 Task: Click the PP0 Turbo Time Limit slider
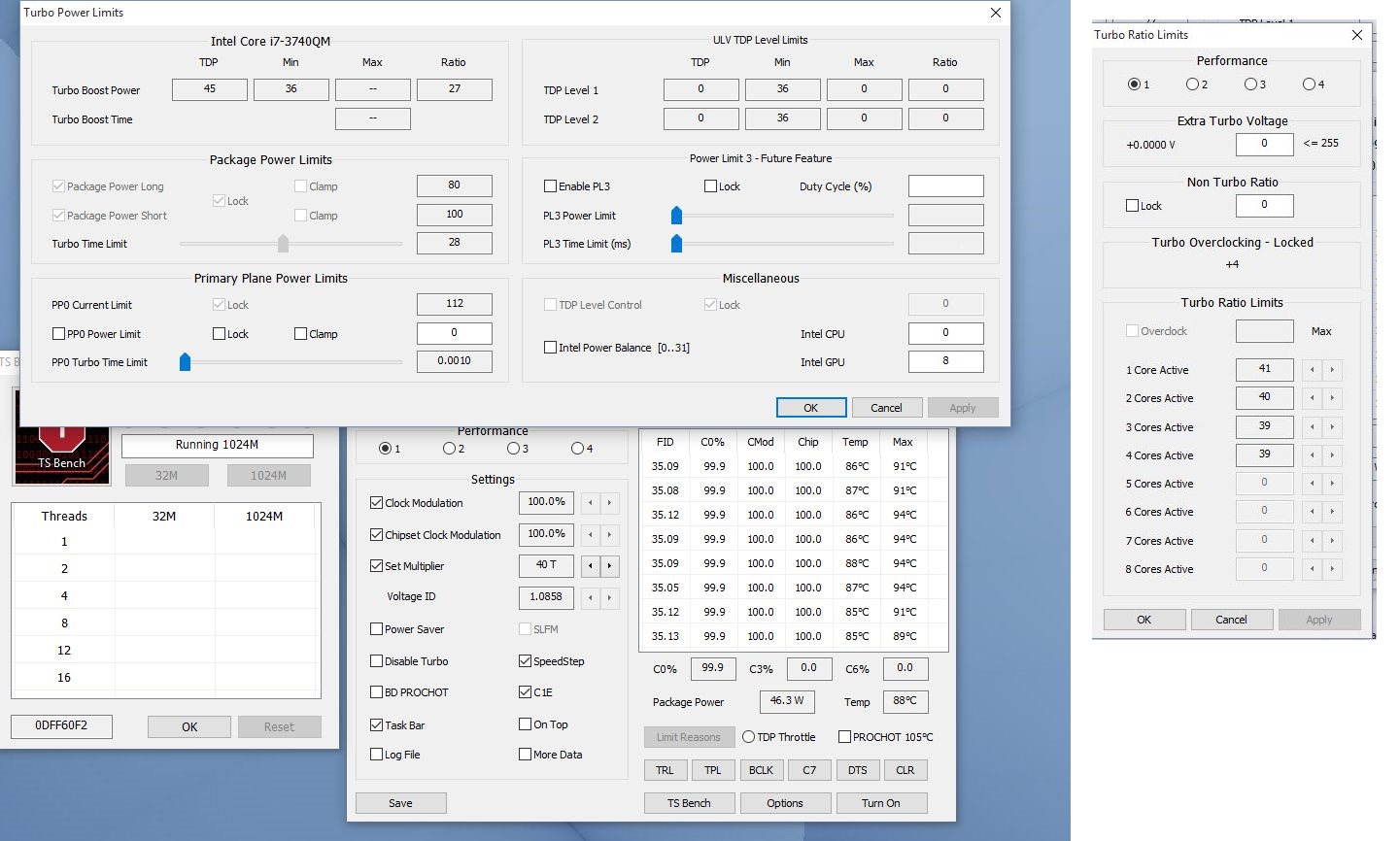coord(185,362)
